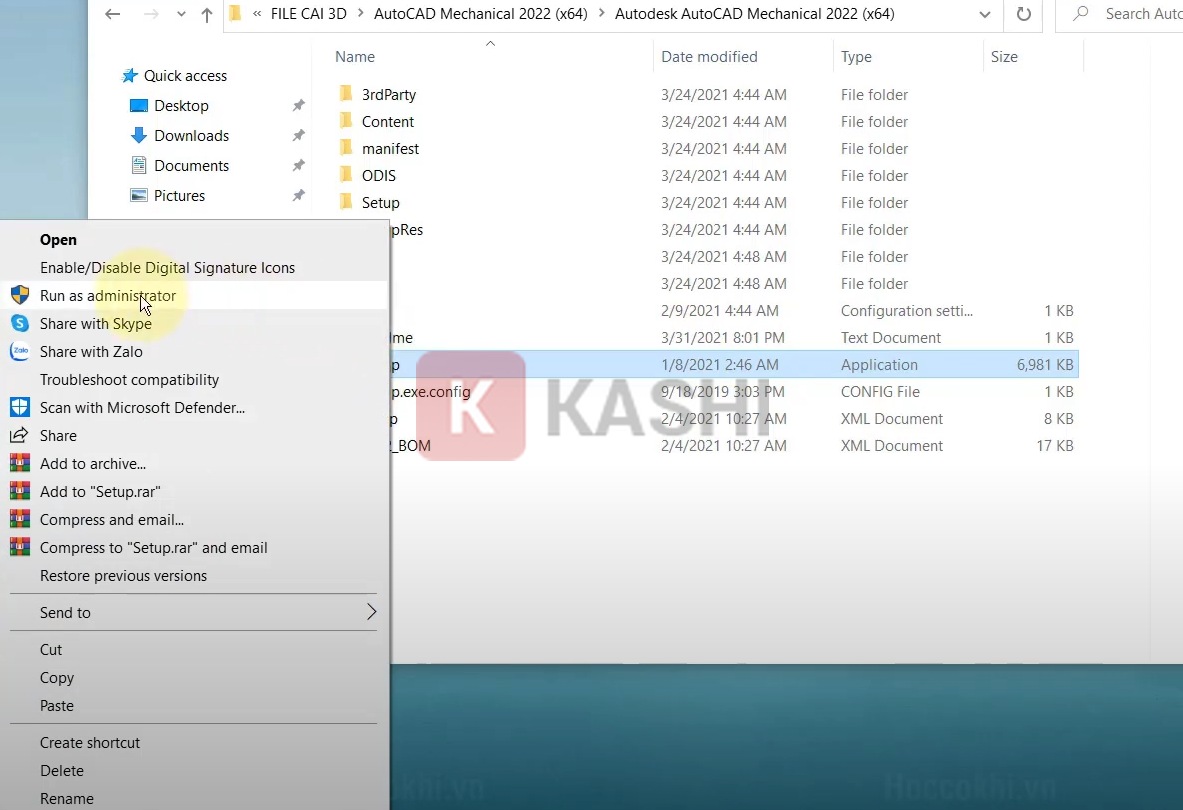The image size is (1183, 810).
Task: Open the address bar dropdown arrow
Action: pyautogui.click(x=984, y=15)
